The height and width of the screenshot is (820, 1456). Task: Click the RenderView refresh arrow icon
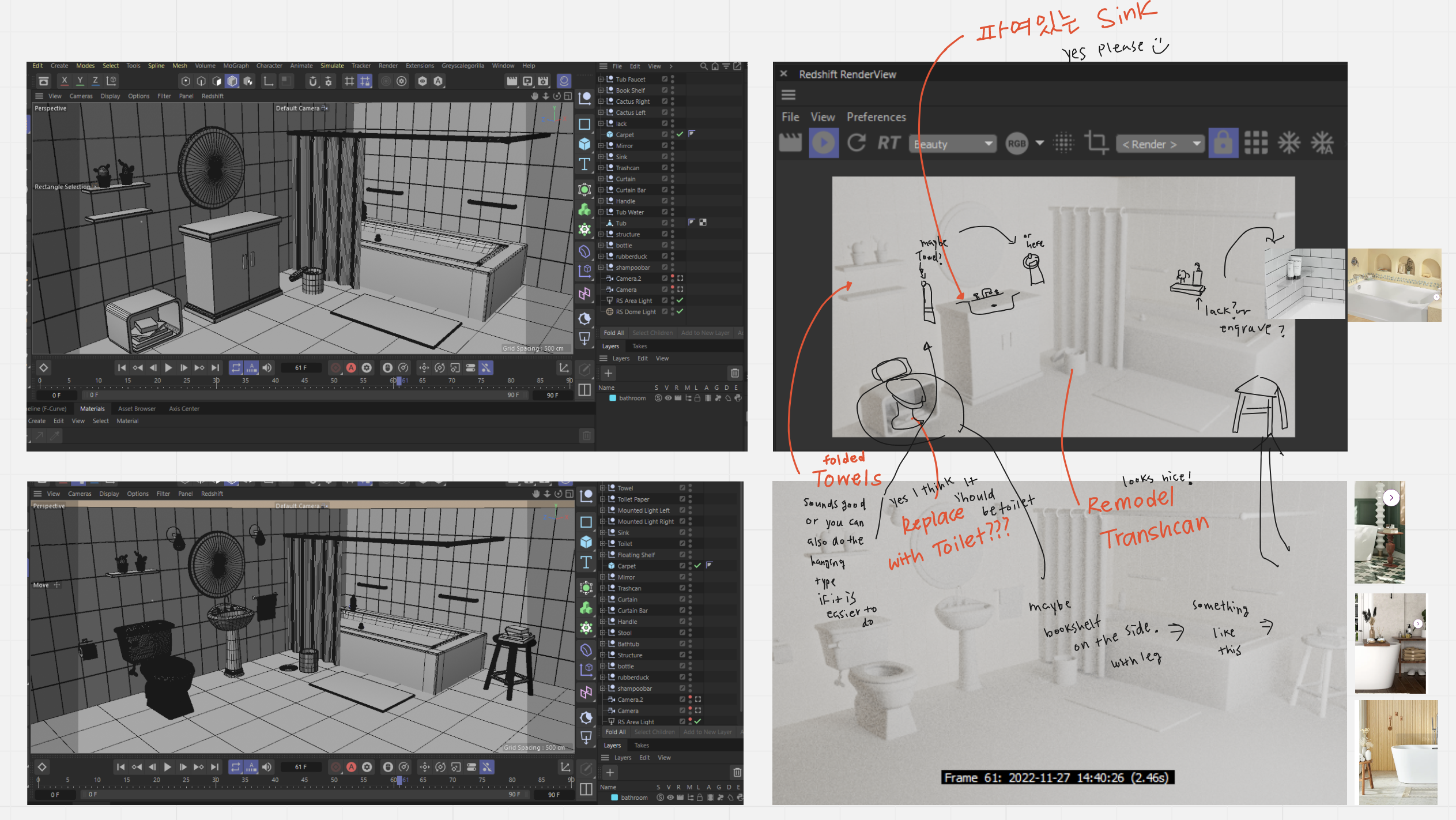pyautogui.click(x=857, y=144)
